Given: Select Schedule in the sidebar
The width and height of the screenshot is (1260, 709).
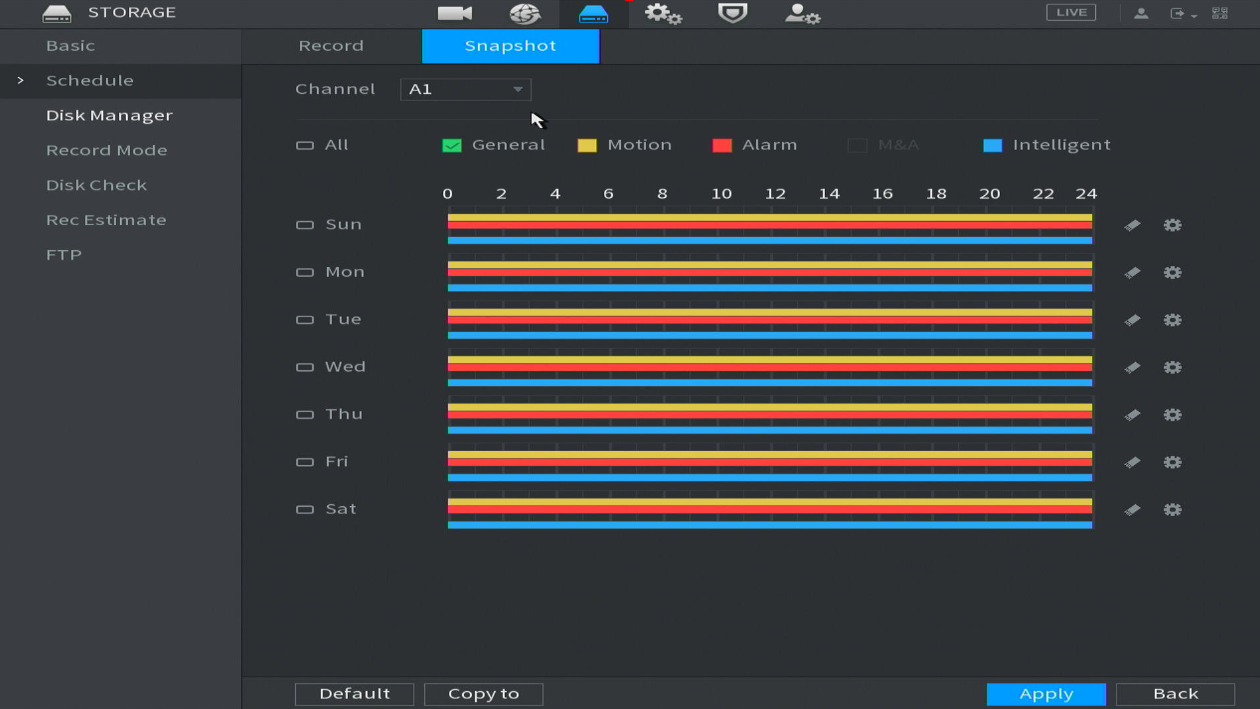Looking at the screenshot, I should (89, 80).
